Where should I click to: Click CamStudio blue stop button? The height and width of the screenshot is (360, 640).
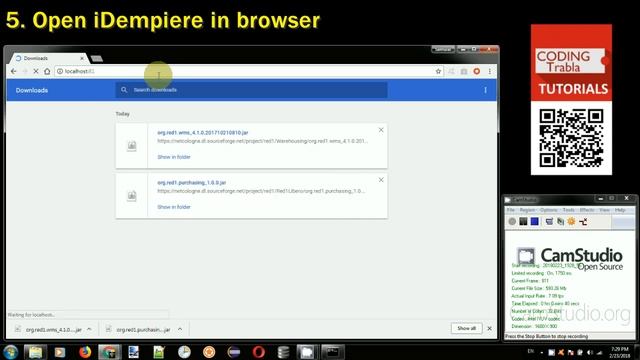click(x=534, y=221)
